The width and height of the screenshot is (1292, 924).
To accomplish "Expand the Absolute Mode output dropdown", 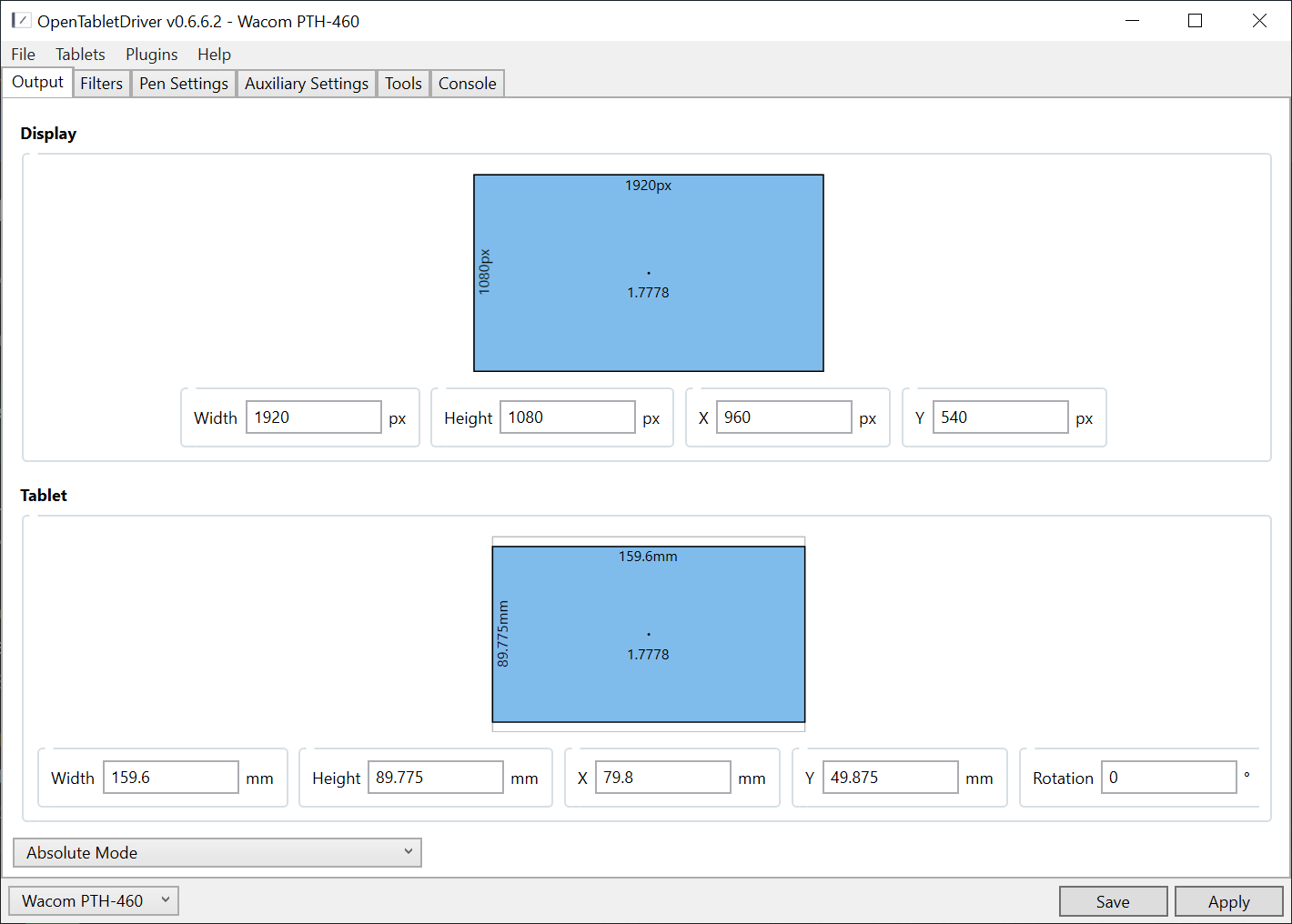I will coord(217,852).
